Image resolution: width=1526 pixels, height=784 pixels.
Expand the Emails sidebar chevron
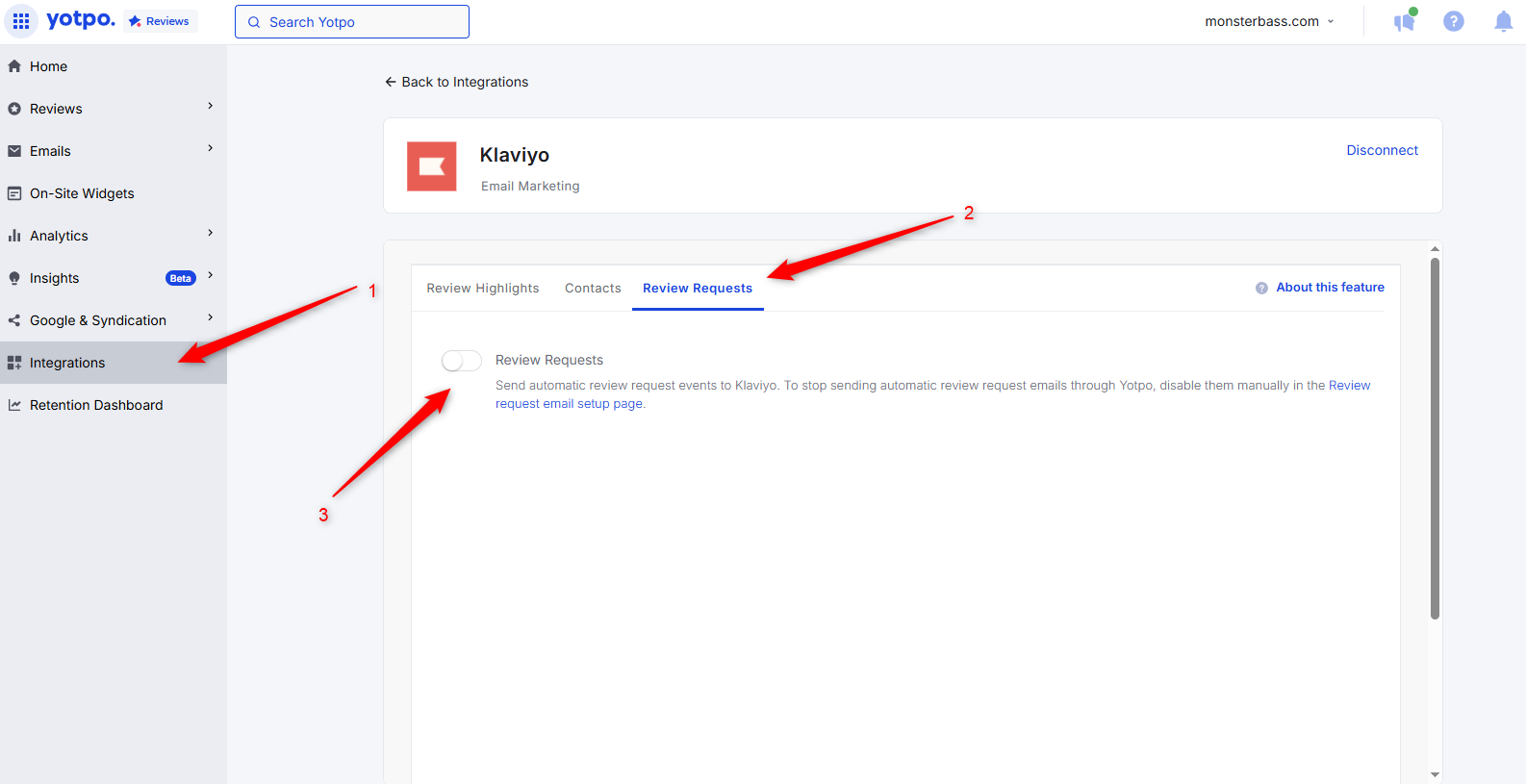coord(210,148)
